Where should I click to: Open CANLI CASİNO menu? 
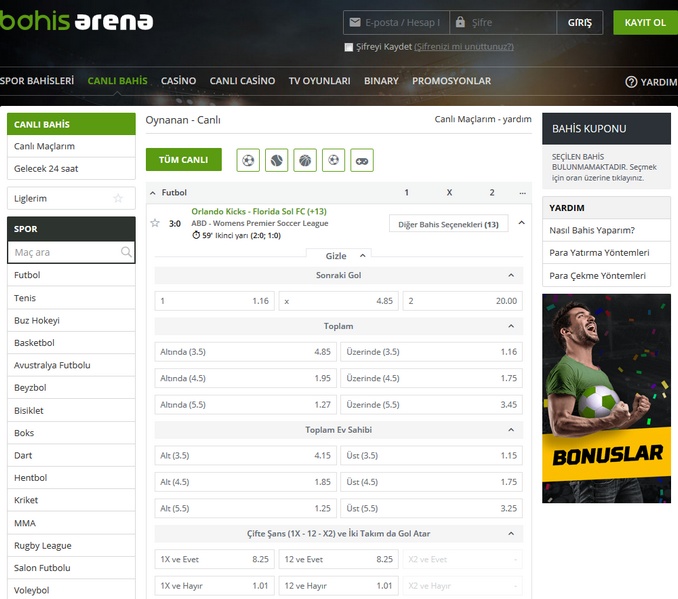[x=242, y=81]
